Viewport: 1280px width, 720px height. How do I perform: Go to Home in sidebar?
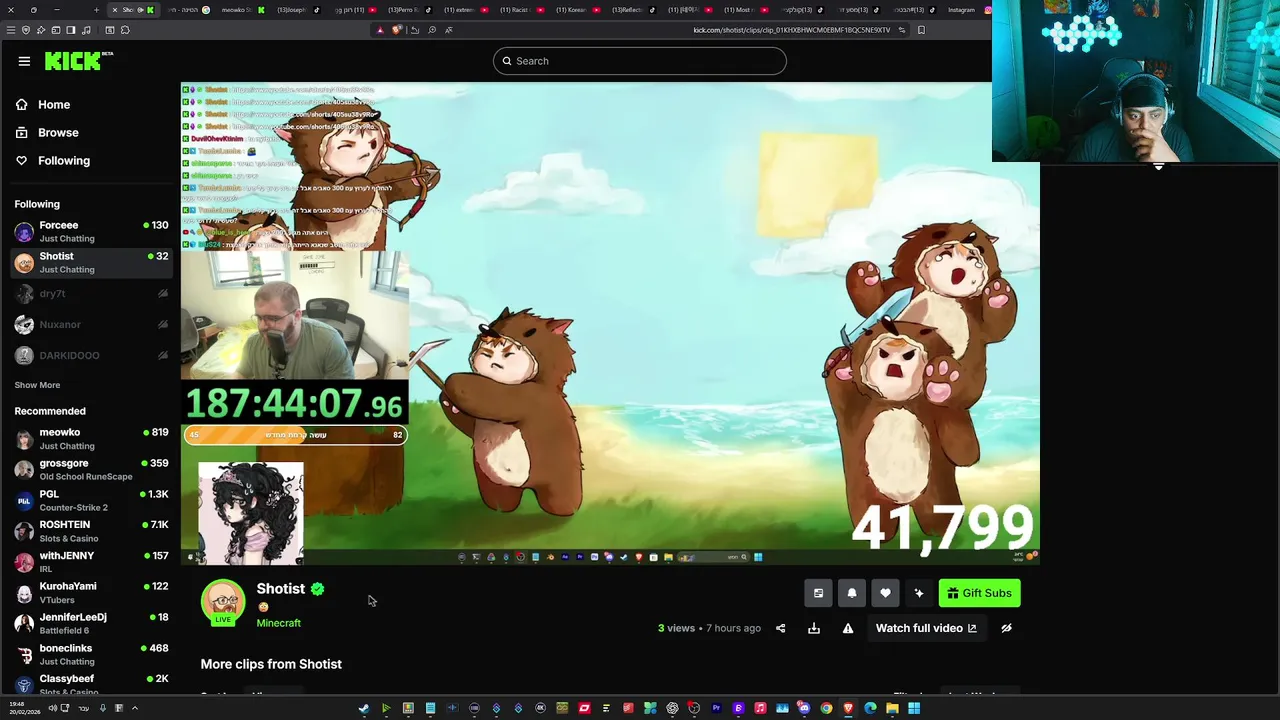pyautogui.click(x=54, y=104)
